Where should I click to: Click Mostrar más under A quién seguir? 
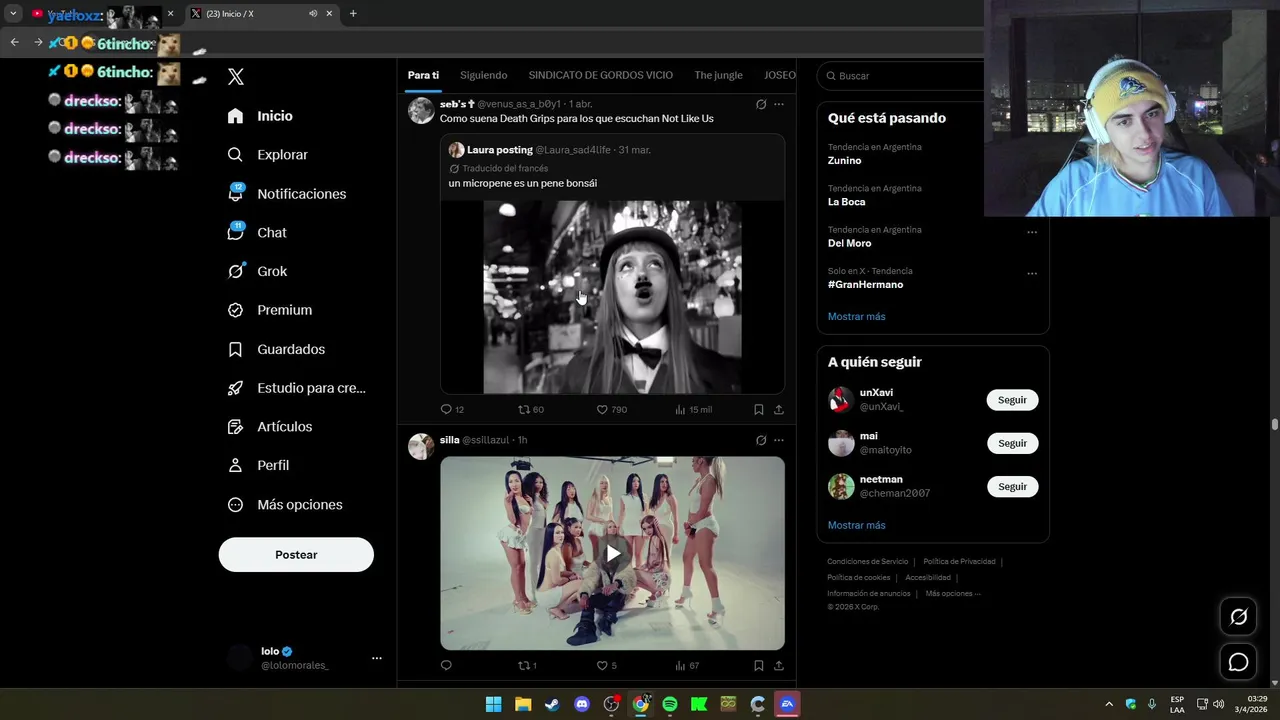click(x=857, y=525)
